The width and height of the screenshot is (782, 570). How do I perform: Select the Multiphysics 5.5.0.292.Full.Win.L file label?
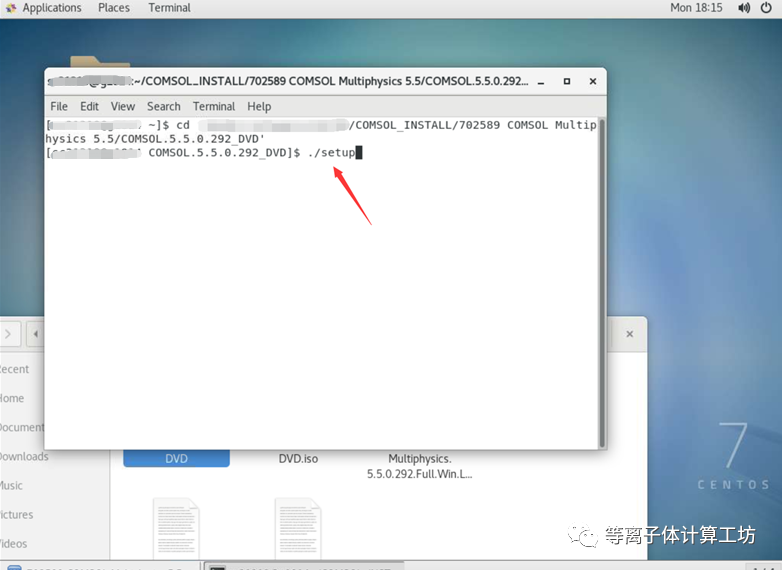coord(419,466)
